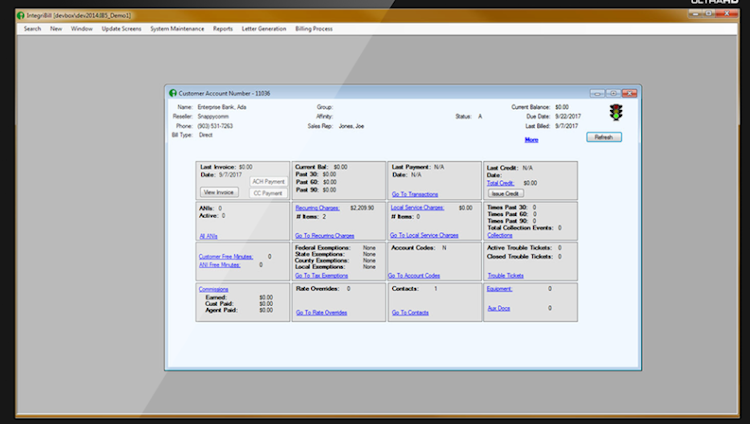This screenshot has height=424, width=750.
Task: Open the Equipment link
Action: point(499,289)
